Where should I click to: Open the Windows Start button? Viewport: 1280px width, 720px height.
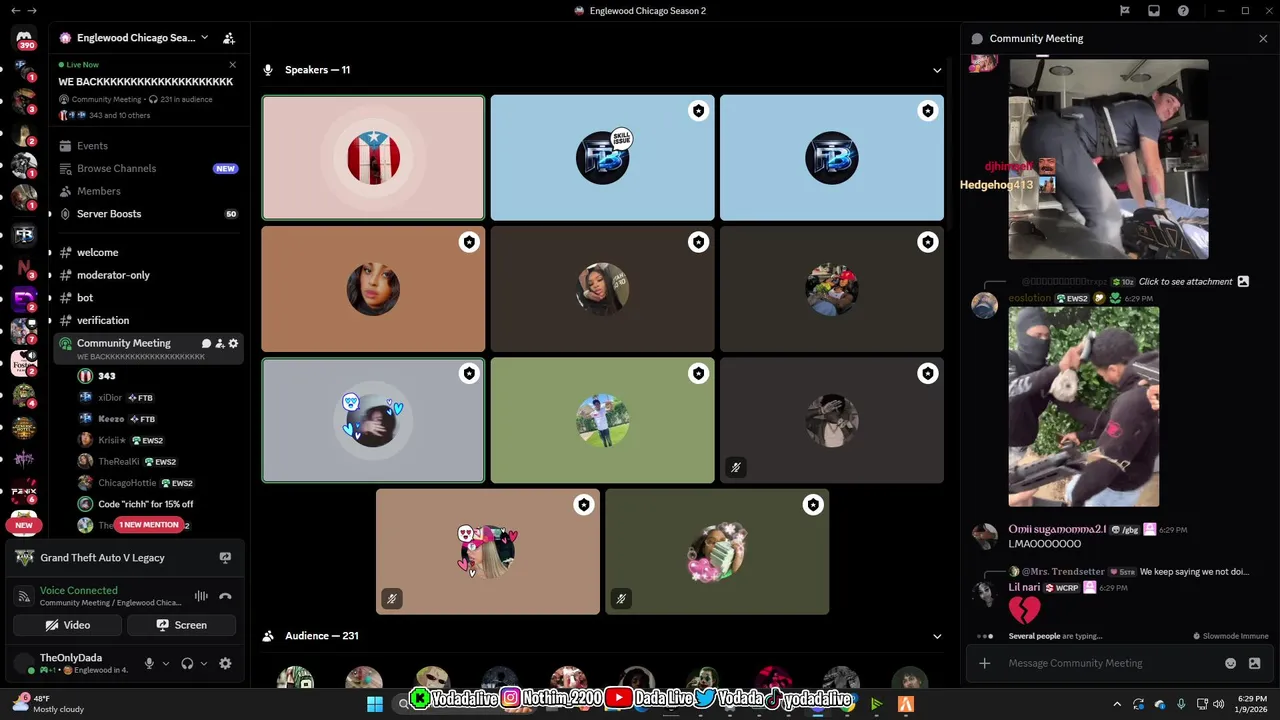375,704
